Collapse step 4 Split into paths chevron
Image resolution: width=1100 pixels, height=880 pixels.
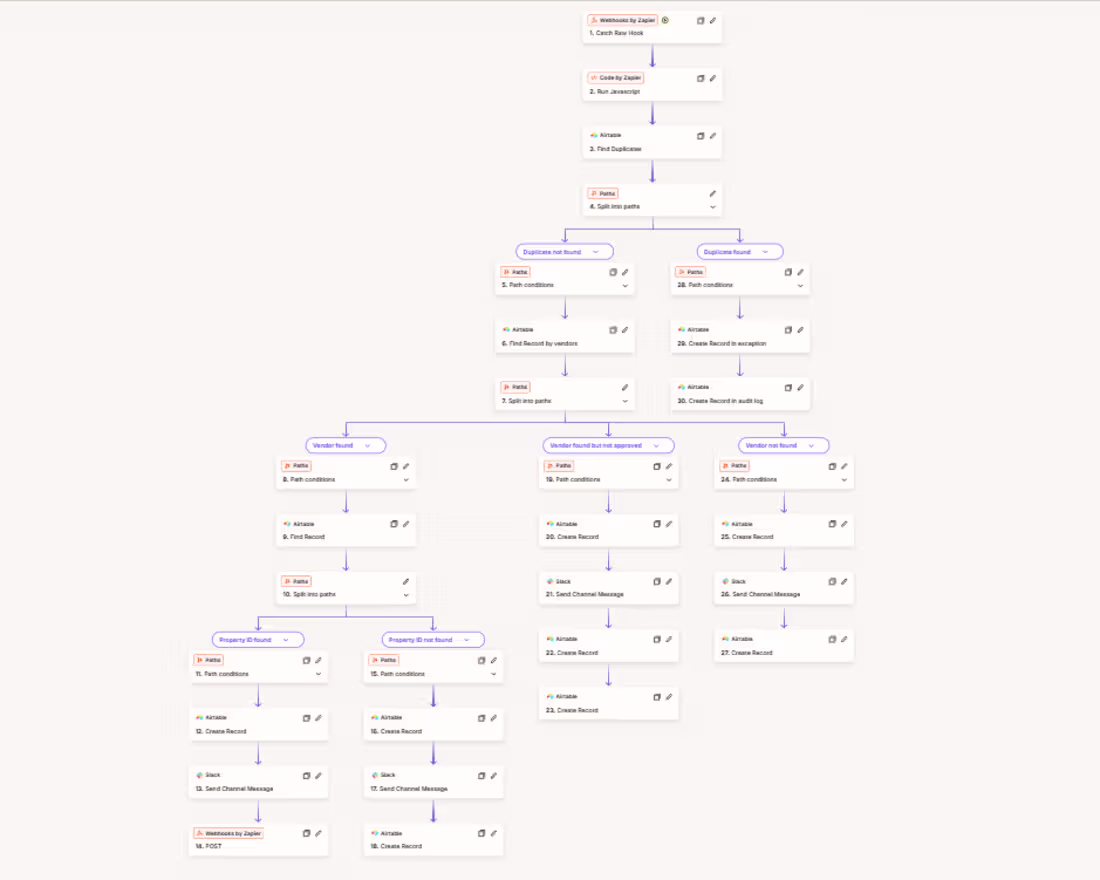click(x=713, y=207)
